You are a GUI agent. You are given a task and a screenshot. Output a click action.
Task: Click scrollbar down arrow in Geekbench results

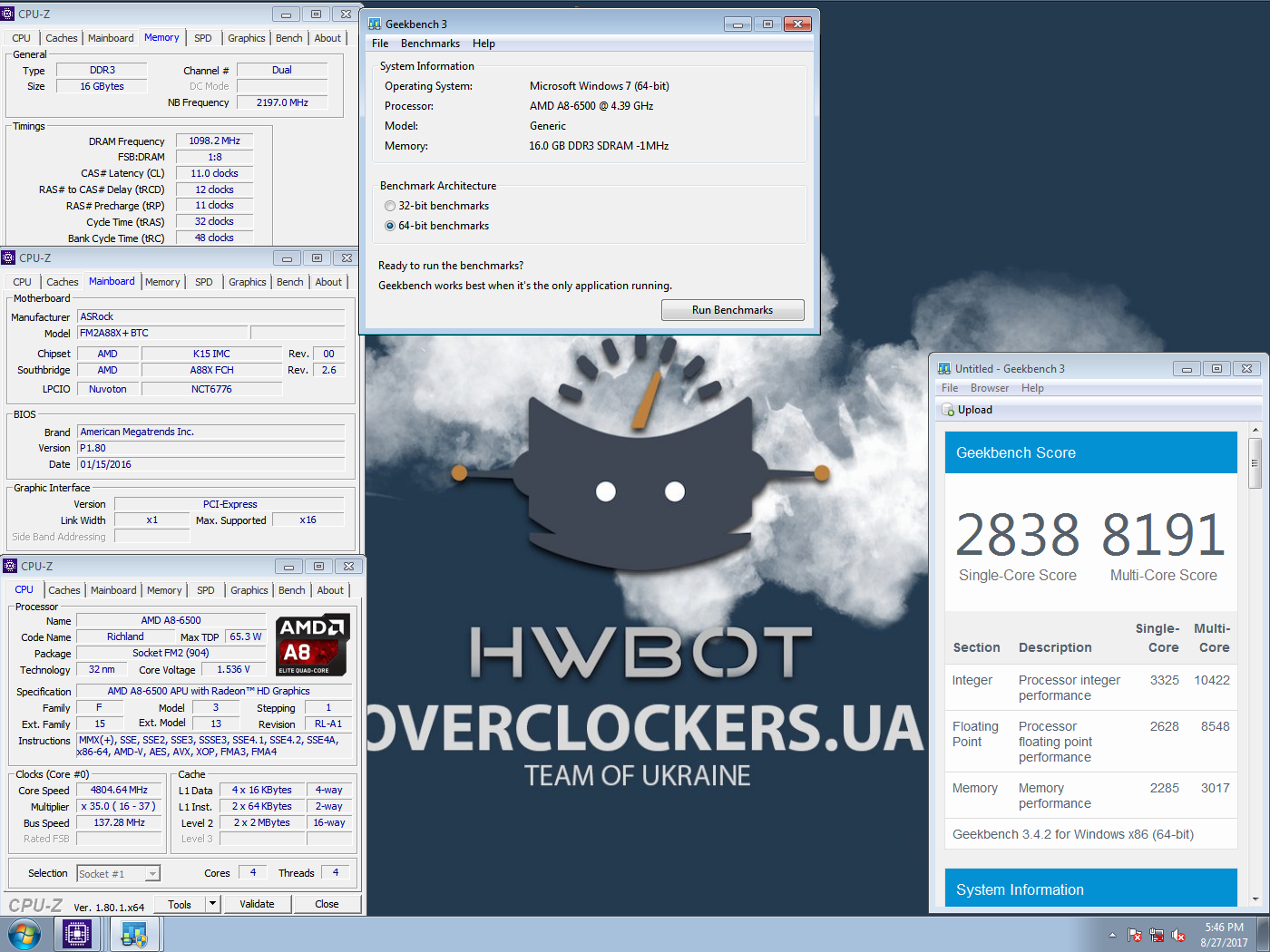coord(1255,899)
